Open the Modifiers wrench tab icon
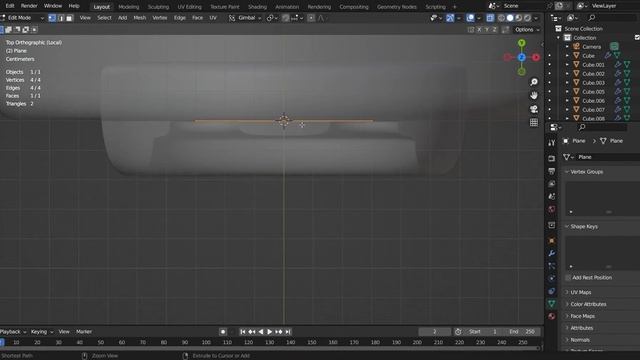 (552, 253)
